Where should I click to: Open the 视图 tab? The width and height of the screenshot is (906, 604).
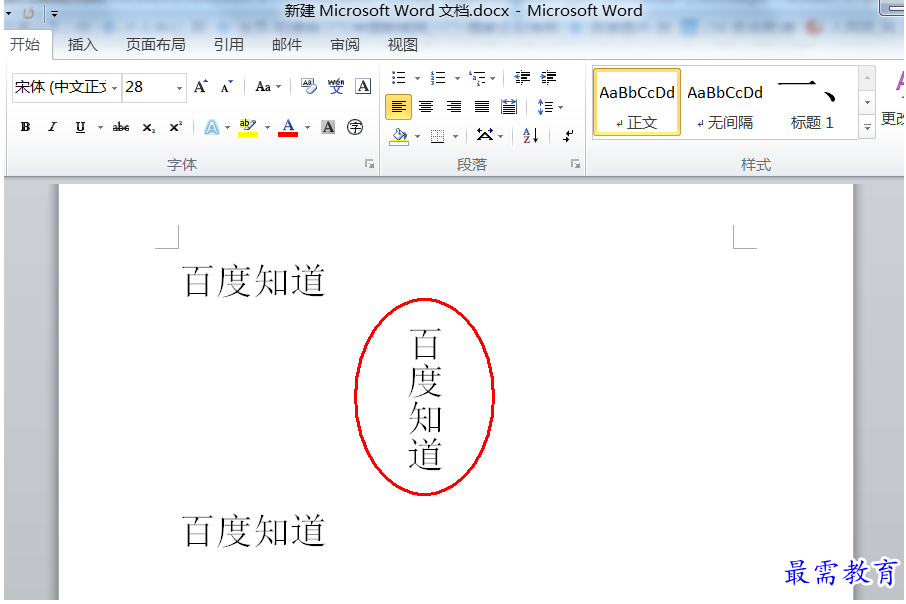pos(402,45)
